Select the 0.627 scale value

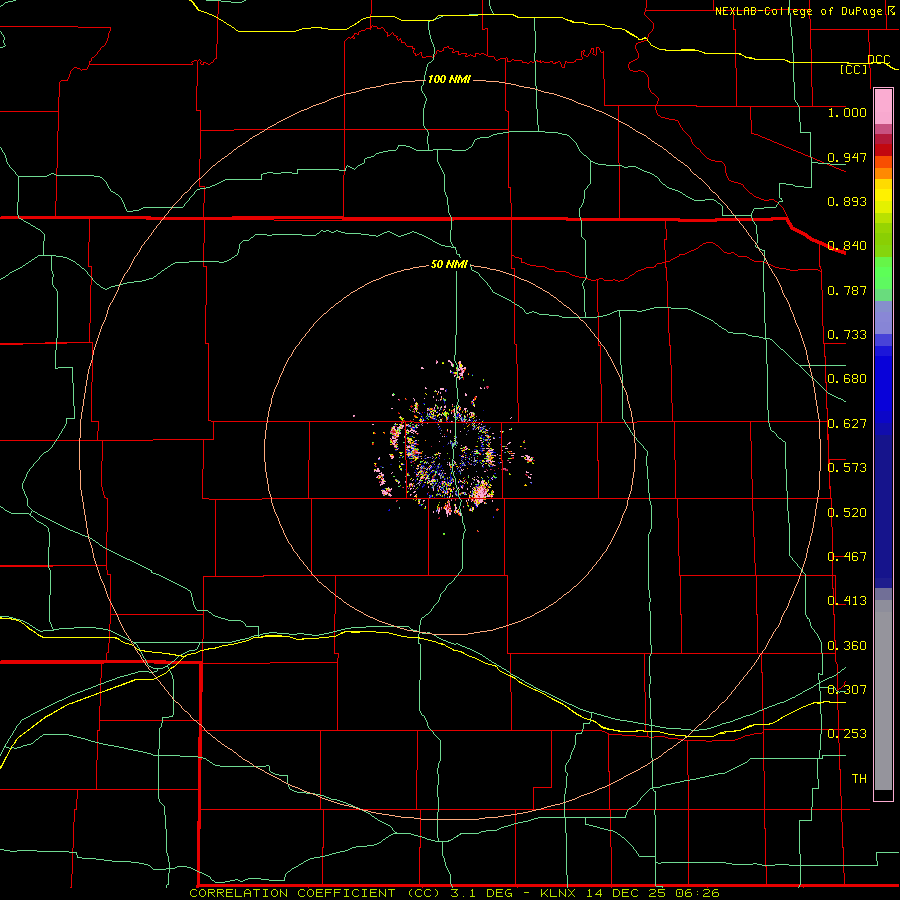point(847,424)
